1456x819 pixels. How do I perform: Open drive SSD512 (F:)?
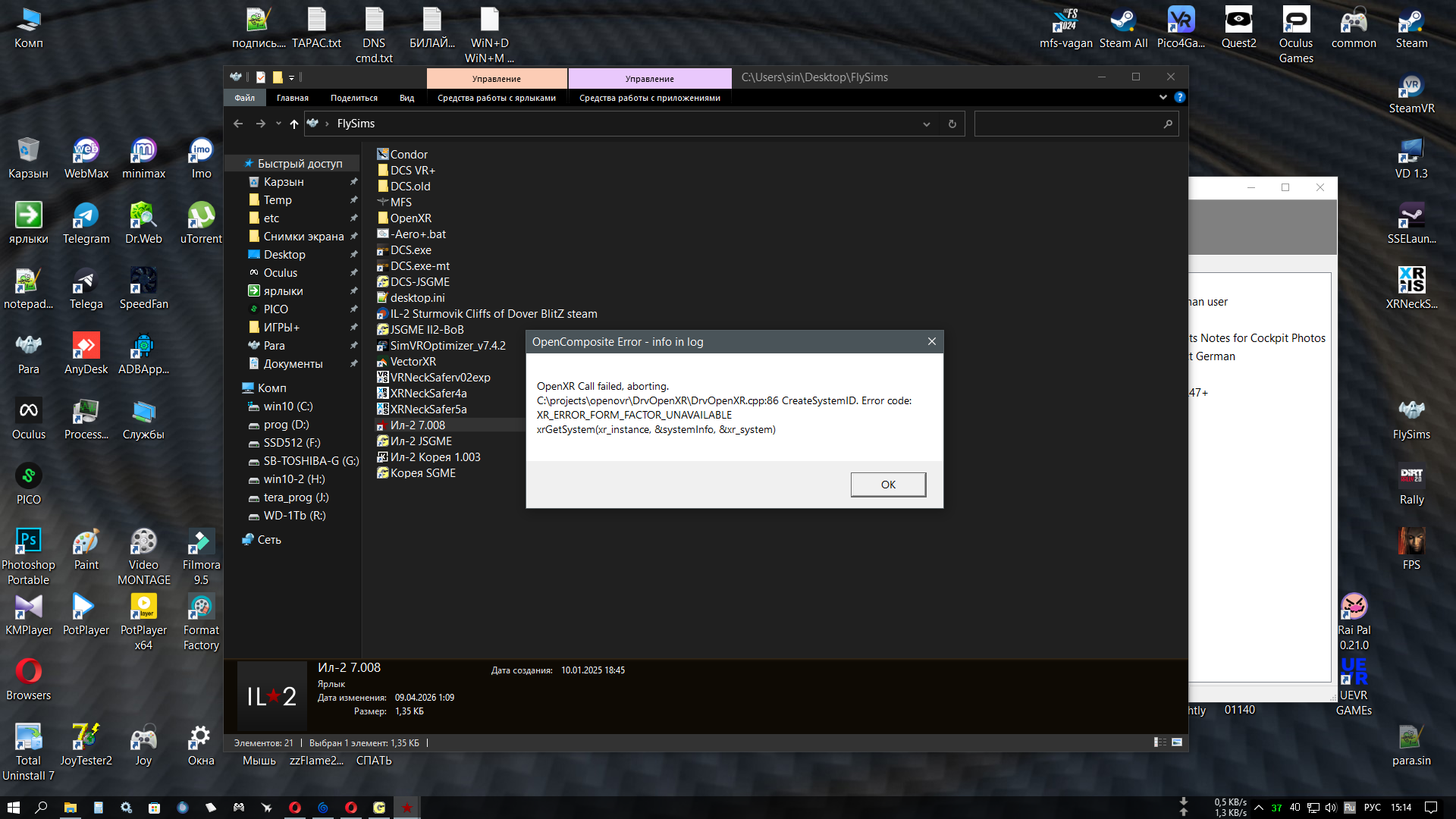[292, 443]
